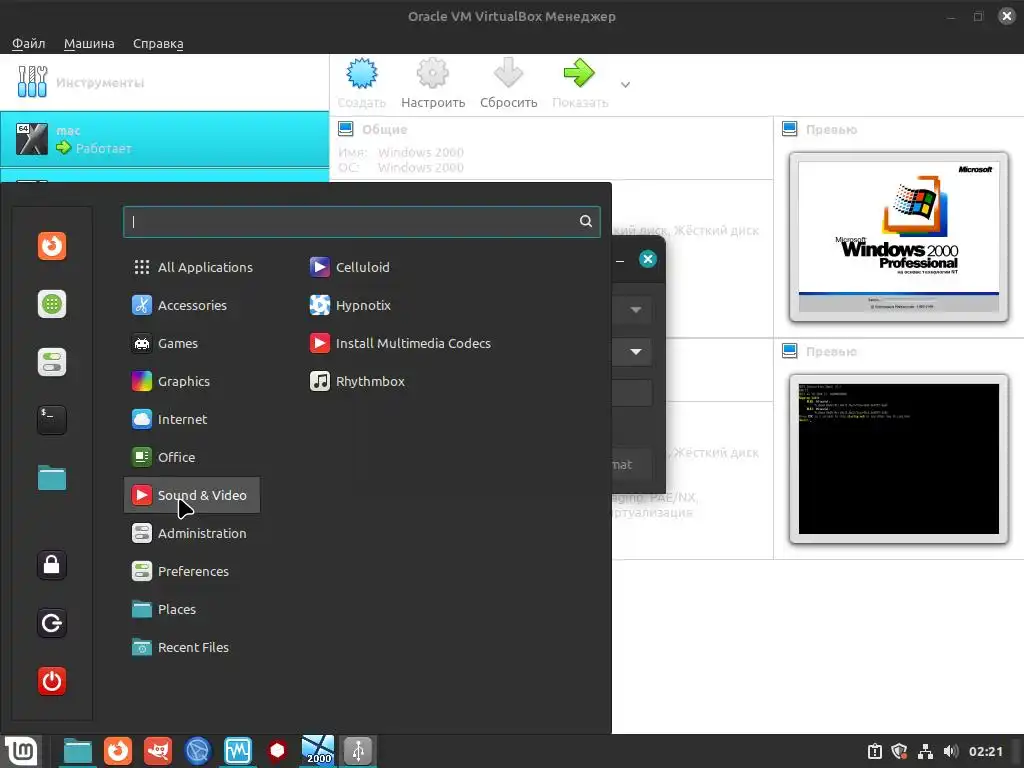Select the Sound & Video category
Image resolution: width=1024 pixels, height=768 pixels.
point(192,495)
